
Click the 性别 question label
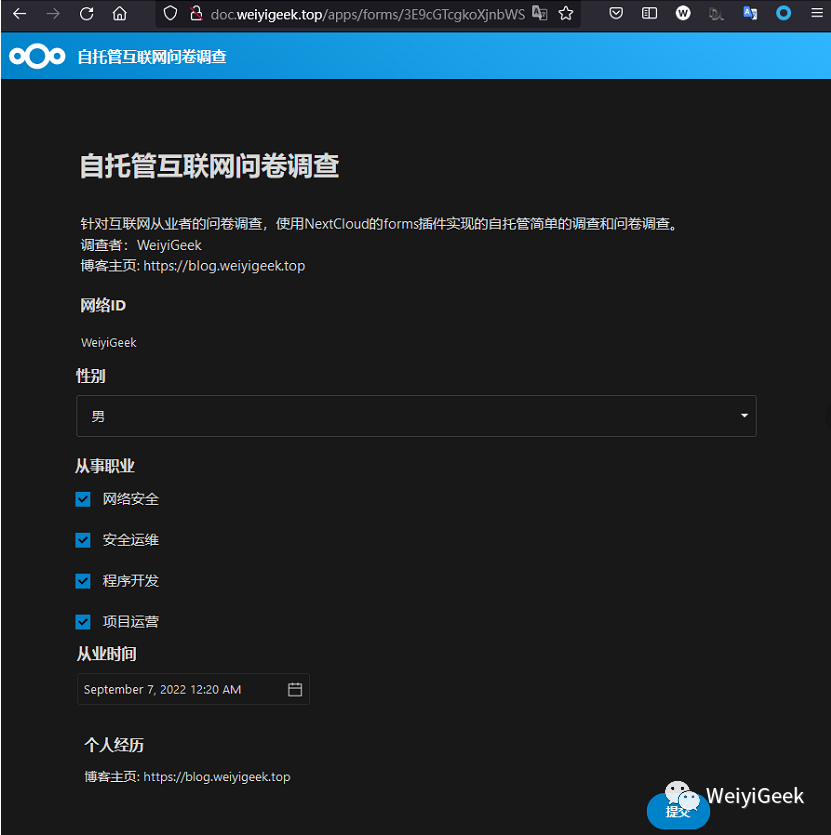91,376
